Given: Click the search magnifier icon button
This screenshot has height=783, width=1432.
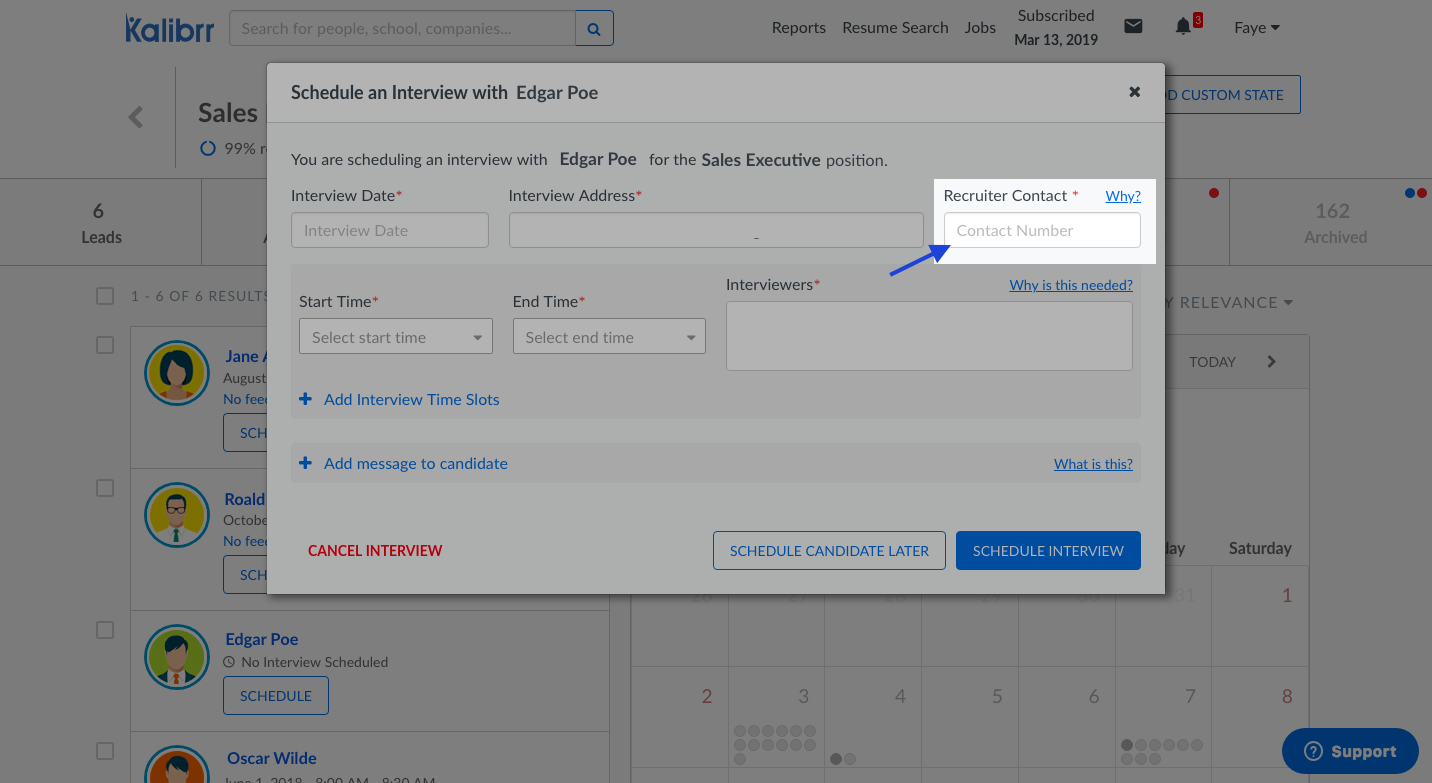Looking at the screenshot, I should coord(594,29).
